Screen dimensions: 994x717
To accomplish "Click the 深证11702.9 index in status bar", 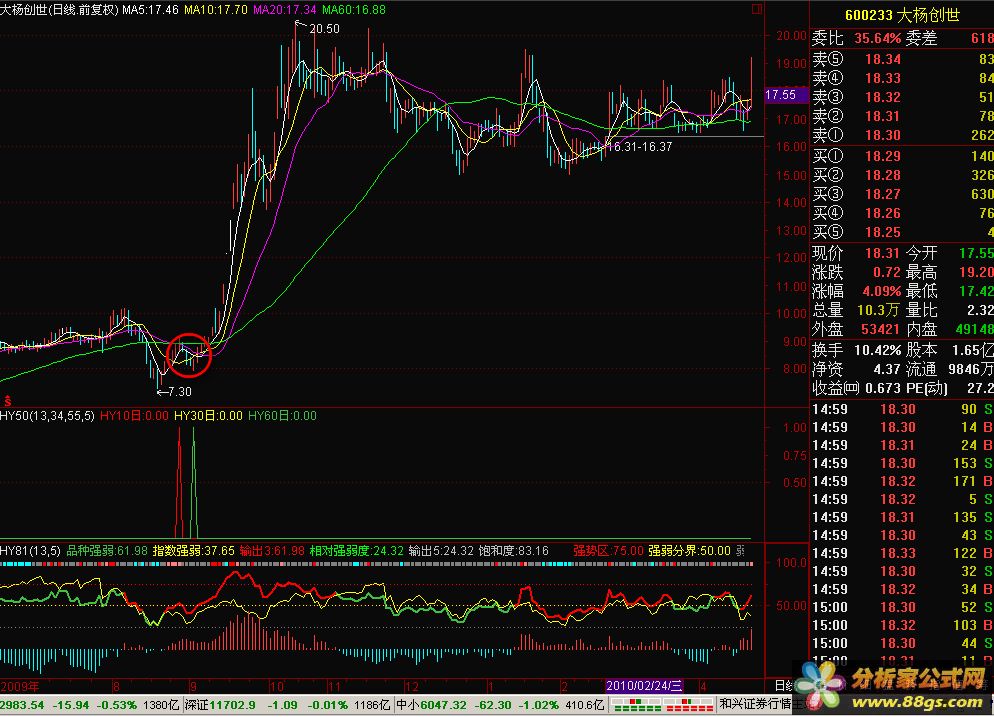I will tap(221, 706).
